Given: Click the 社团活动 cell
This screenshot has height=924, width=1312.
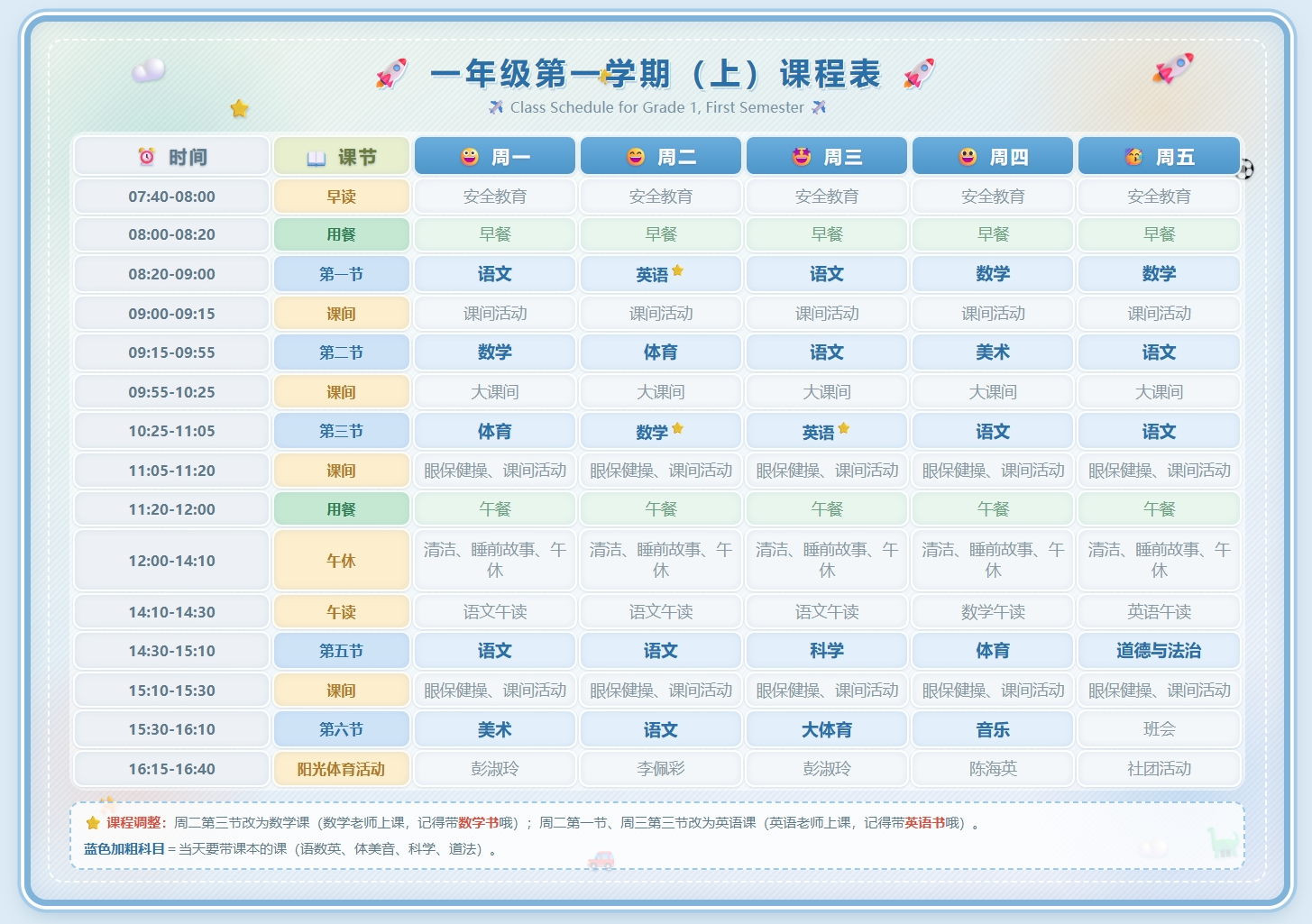Looking at the screenshot, I should 1159,769.
